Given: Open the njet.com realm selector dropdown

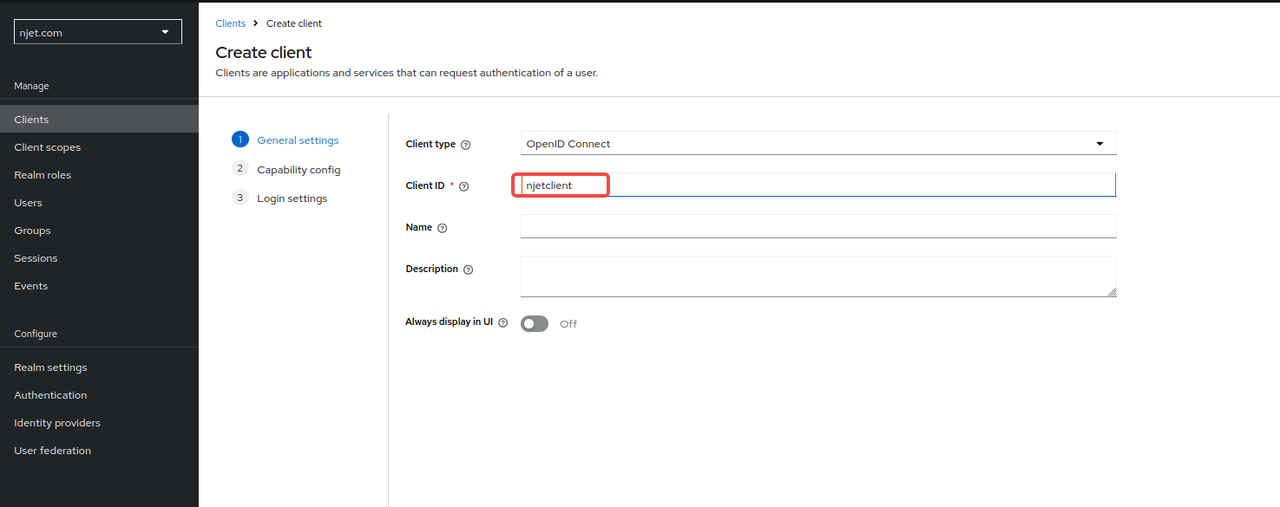Looking at the screenshot, I should pos(98,32).
